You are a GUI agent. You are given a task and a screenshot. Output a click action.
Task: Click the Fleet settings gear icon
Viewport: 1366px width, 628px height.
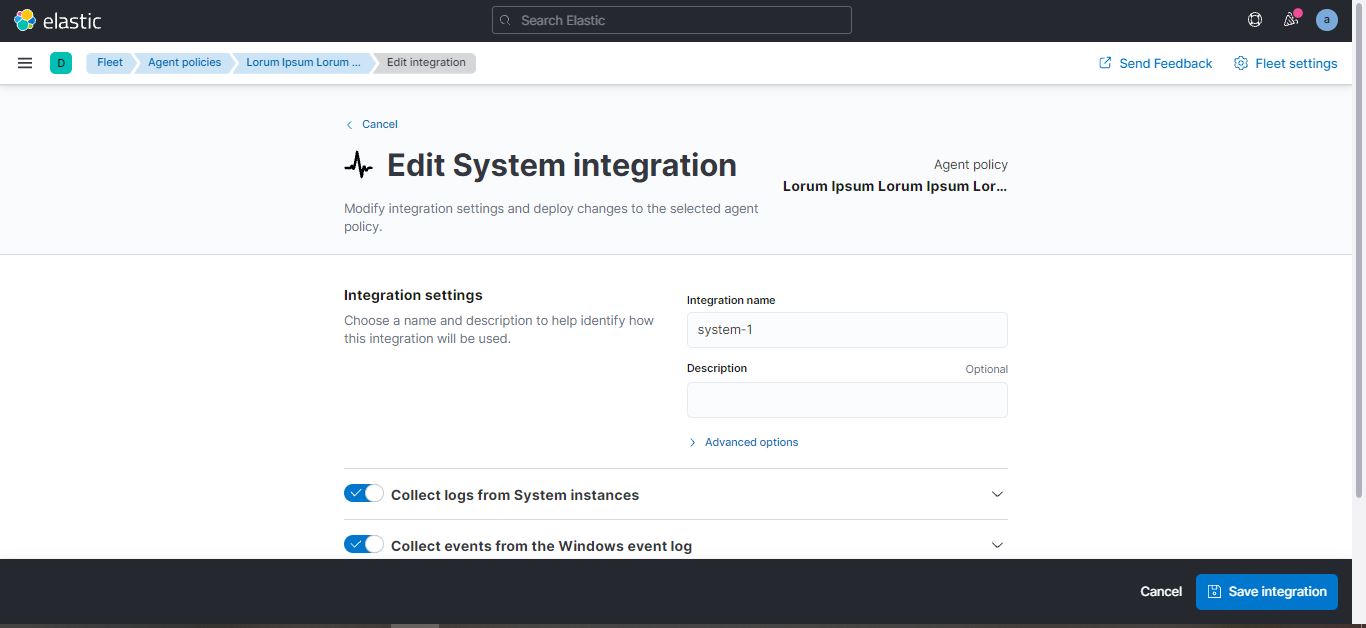(1241, 63)
